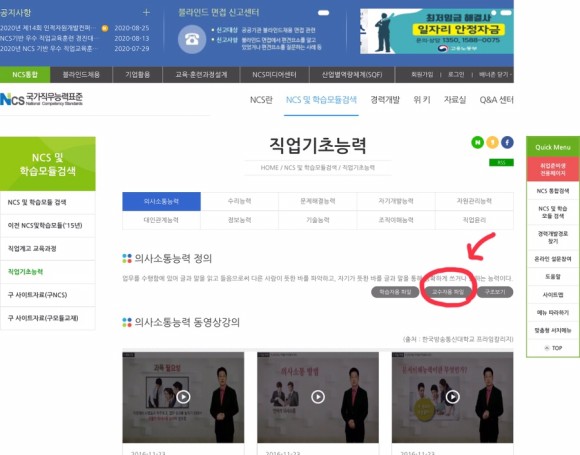Open sidebar item 구 사이트자료(구NCS)
Image resolution: width=580 pixels, height=455 pixels.
click(48, 295)
